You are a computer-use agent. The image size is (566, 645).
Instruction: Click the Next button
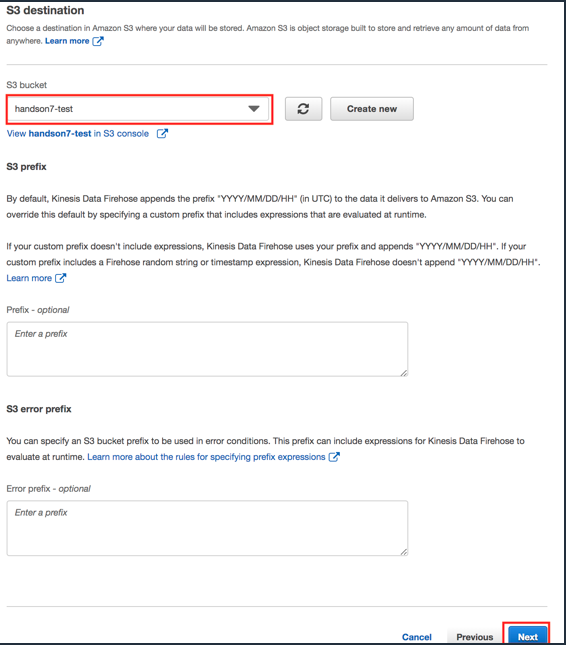coord(528,636)
